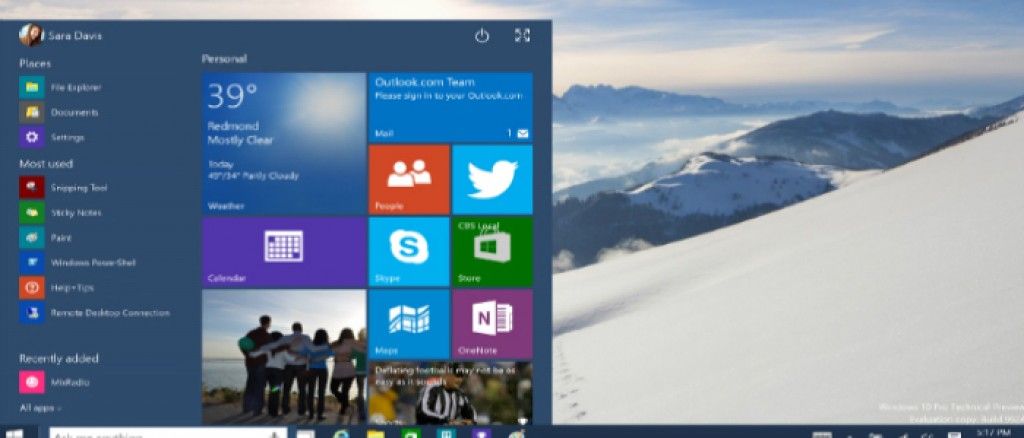Open Documents from the Places list

(59, 112)
